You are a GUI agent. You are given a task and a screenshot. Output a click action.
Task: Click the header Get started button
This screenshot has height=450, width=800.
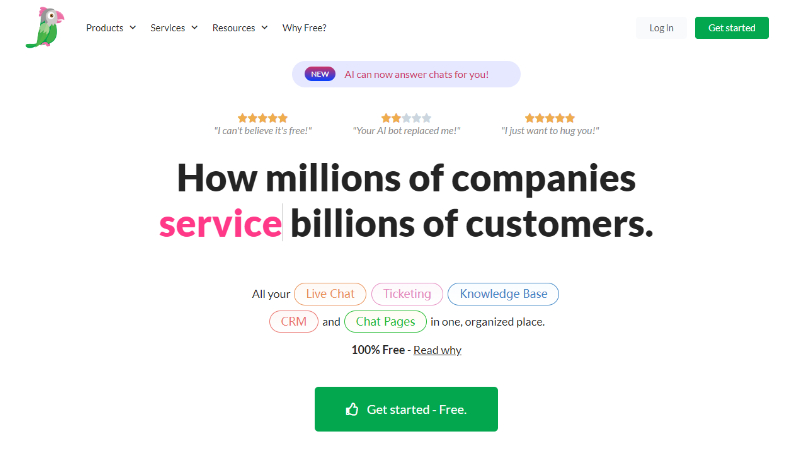(x=732, y=28)
